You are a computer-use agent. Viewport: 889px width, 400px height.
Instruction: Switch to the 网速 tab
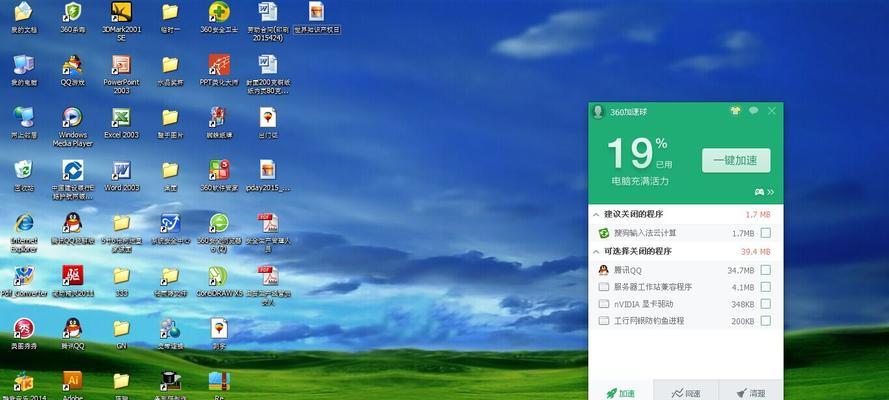coord(686,393)
